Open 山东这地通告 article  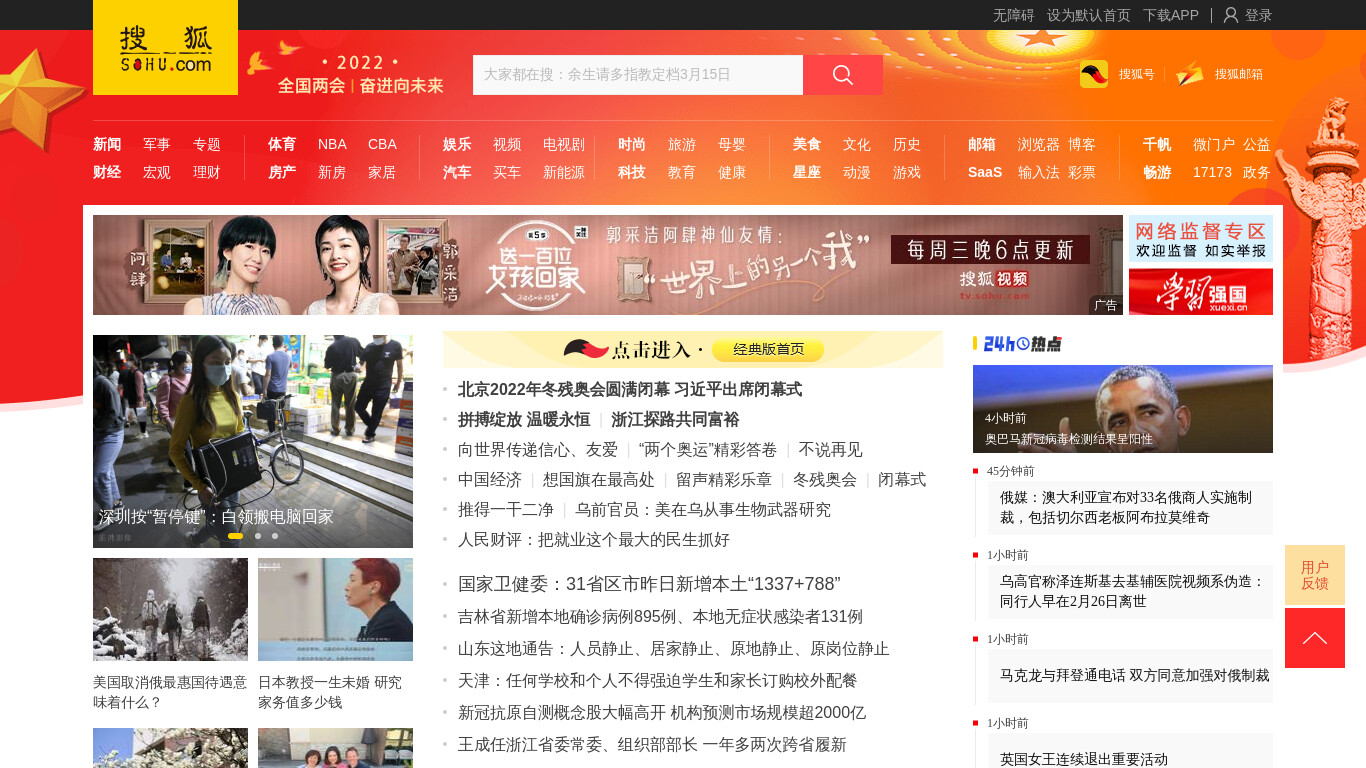(x=674, y=648)
